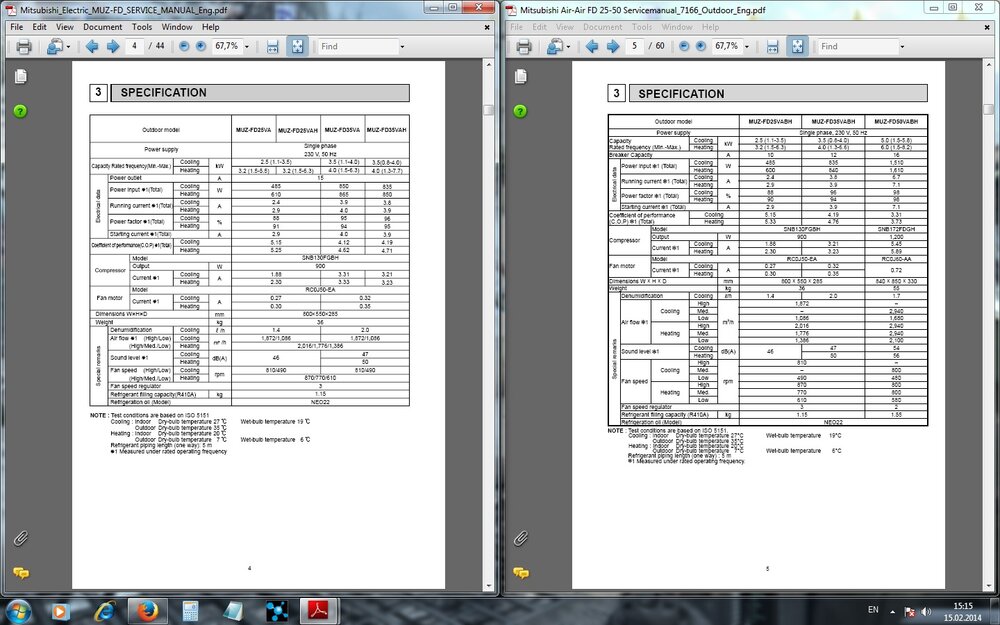Close document with x in right menu bar
This screenshot has width=1000, height=625.
pos(987,27)
